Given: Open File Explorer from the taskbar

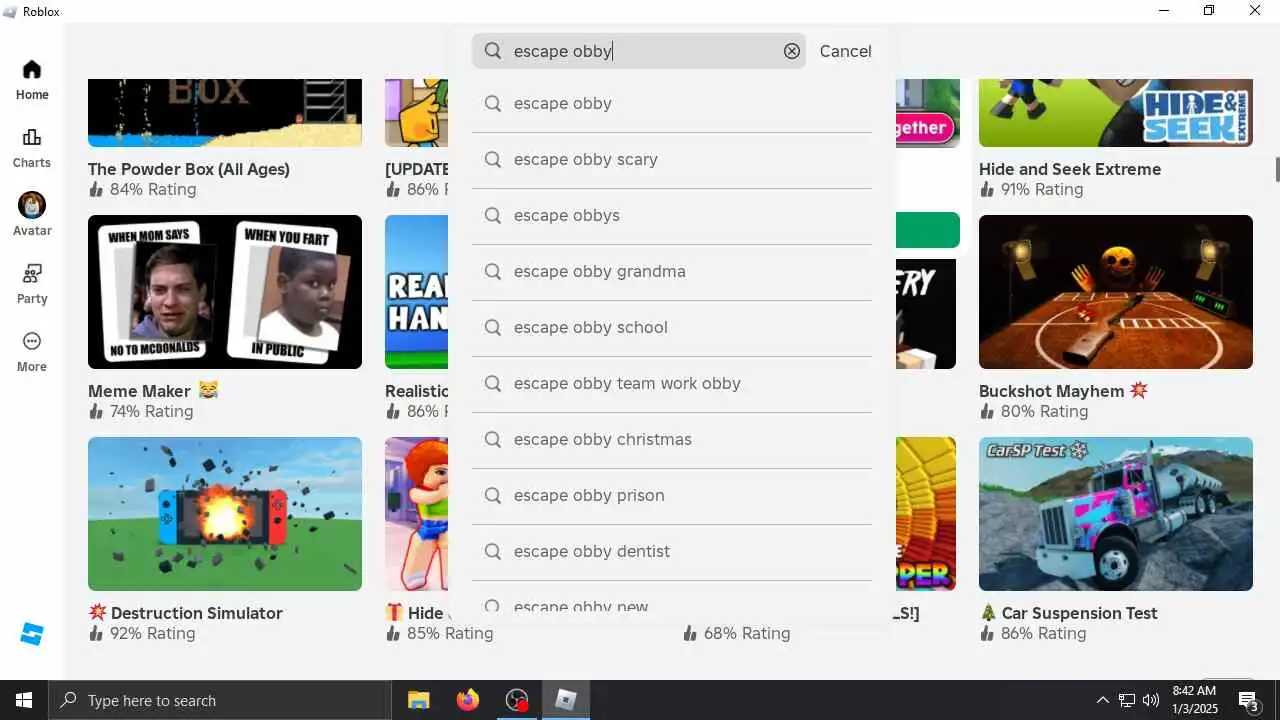Looking at the screenshot, I should pos(418,700).
